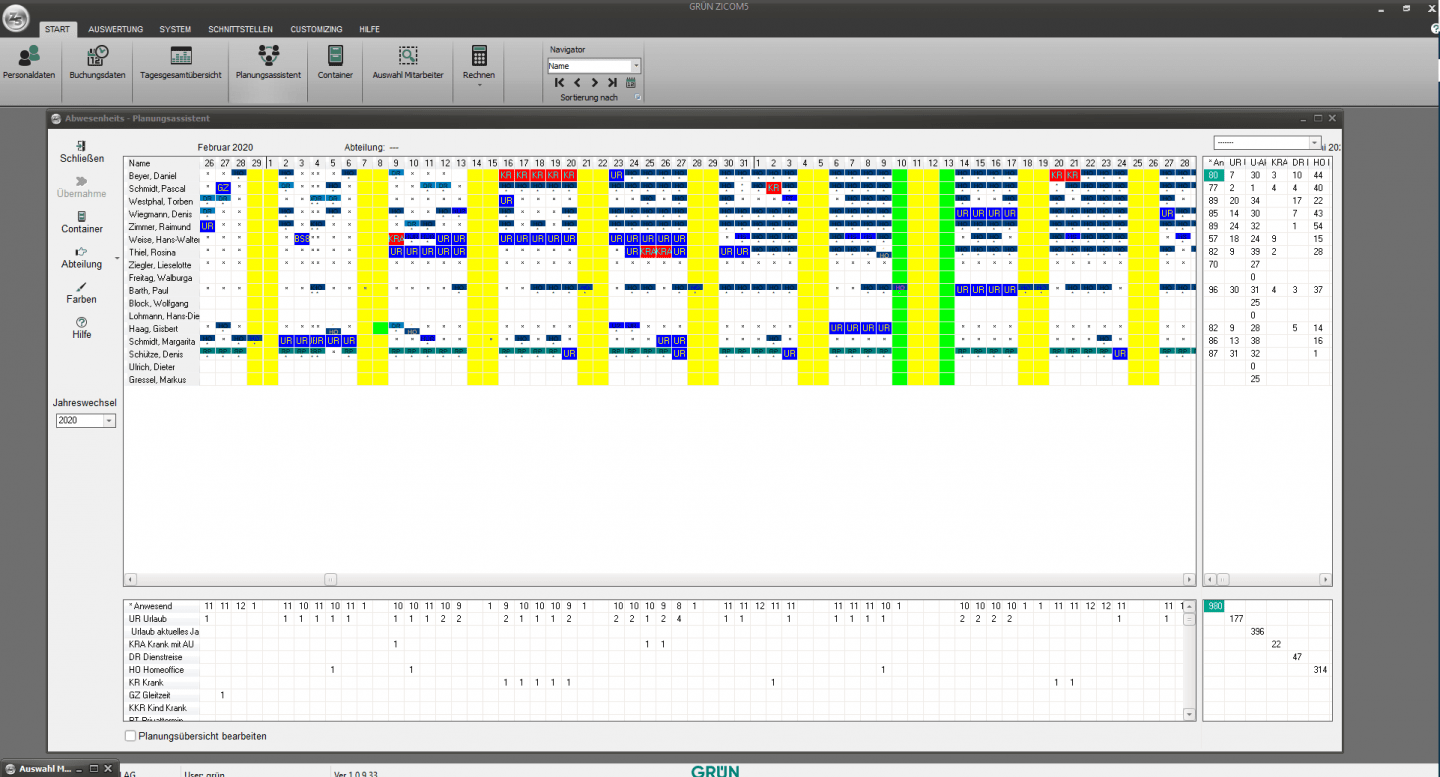
Task: Open Auswahl Mitarbeiter selection tool
Action: pos(408,64)
